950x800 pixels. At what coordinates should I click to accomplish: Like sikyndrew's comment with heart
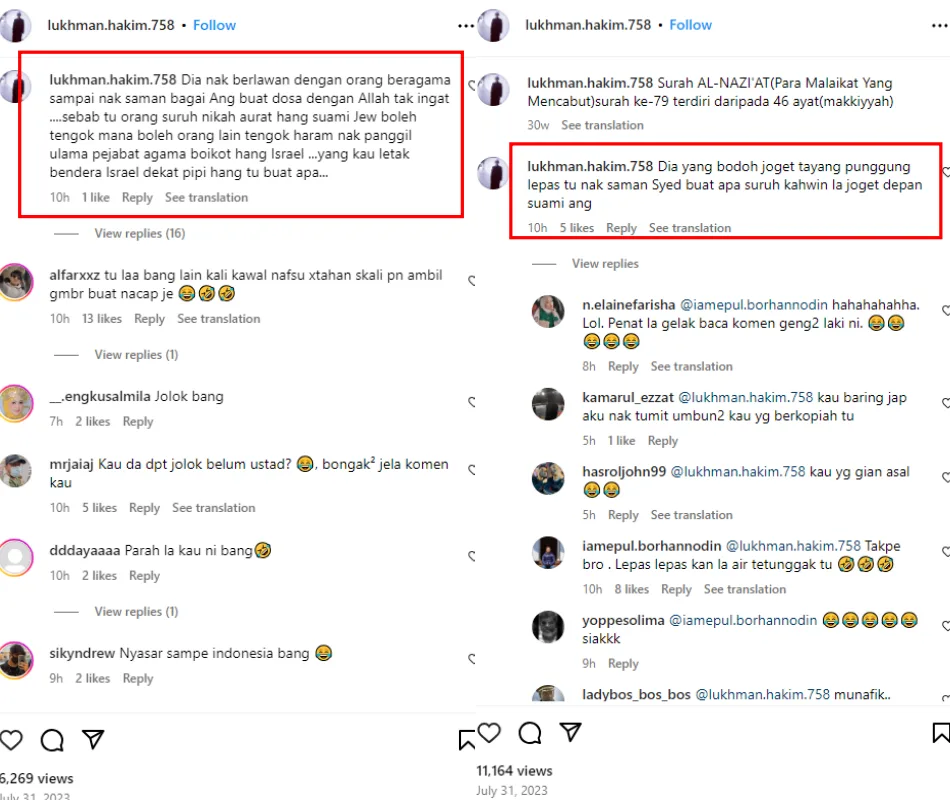(x=471, y=659)
